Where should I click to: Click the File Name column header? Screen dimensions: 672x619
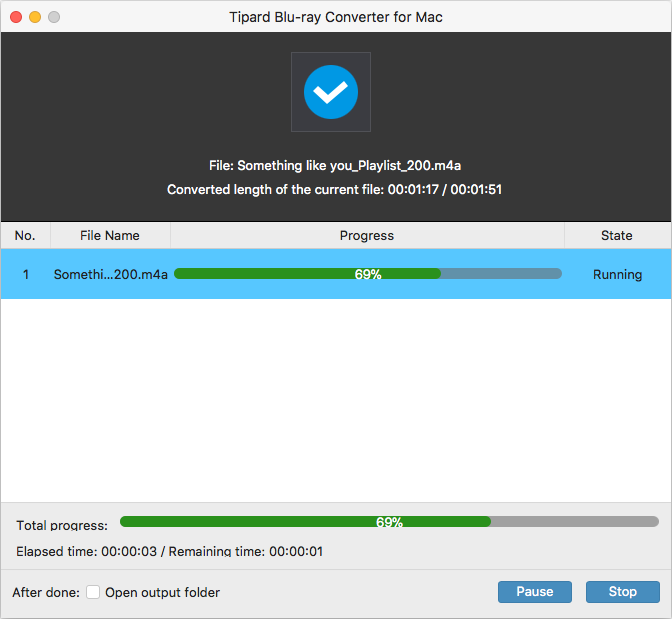(110, 235)
